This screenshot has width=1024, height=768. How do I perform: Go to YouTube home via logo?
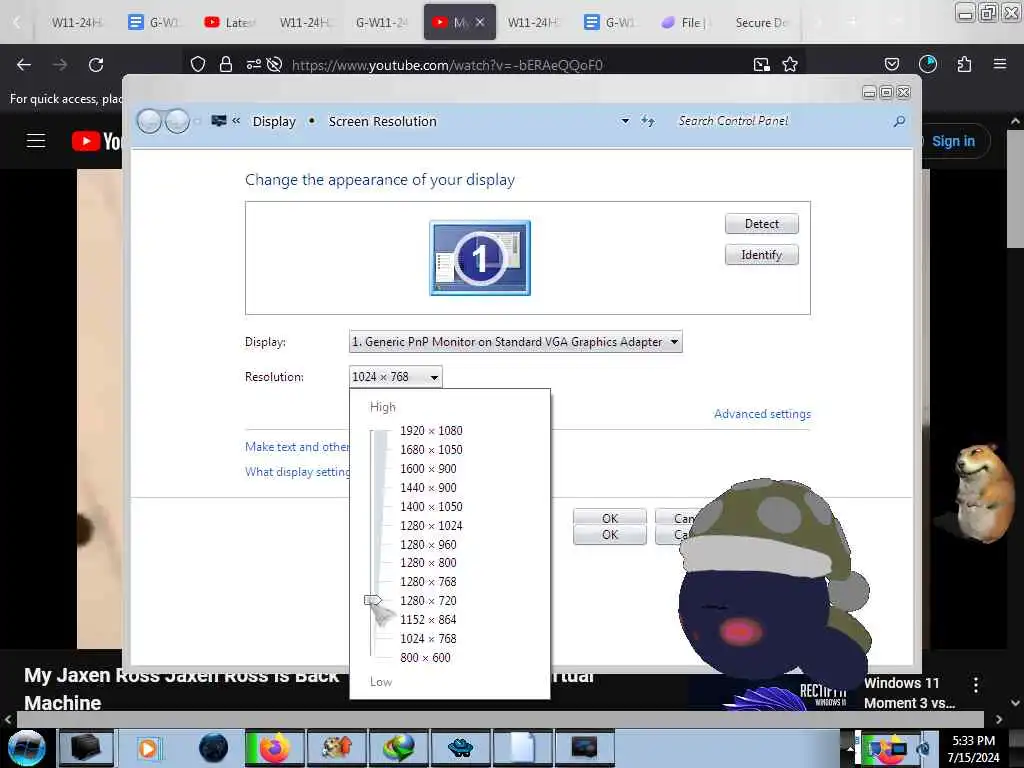point(97,140)
